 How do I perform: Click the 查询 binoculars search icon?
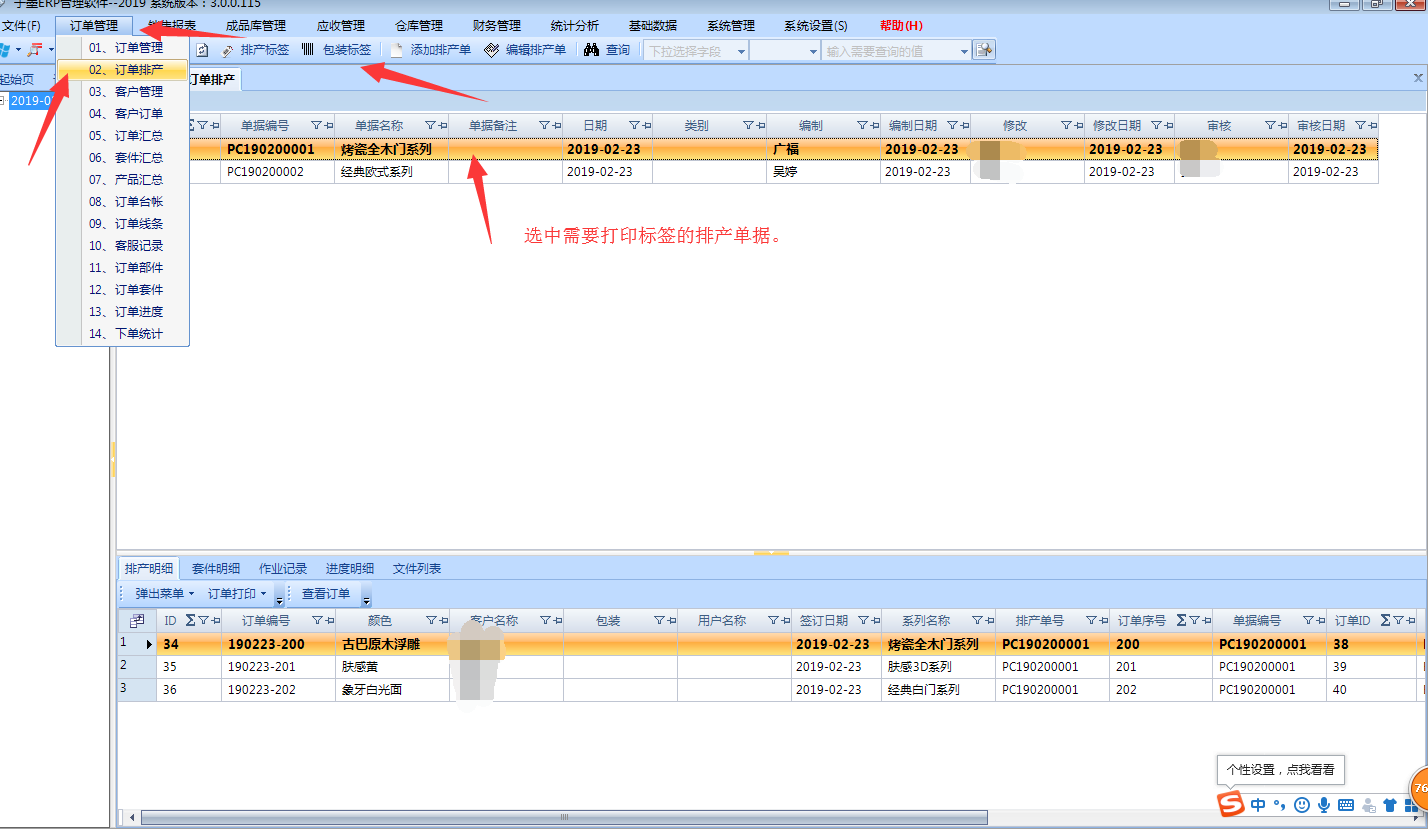[592, 50]
